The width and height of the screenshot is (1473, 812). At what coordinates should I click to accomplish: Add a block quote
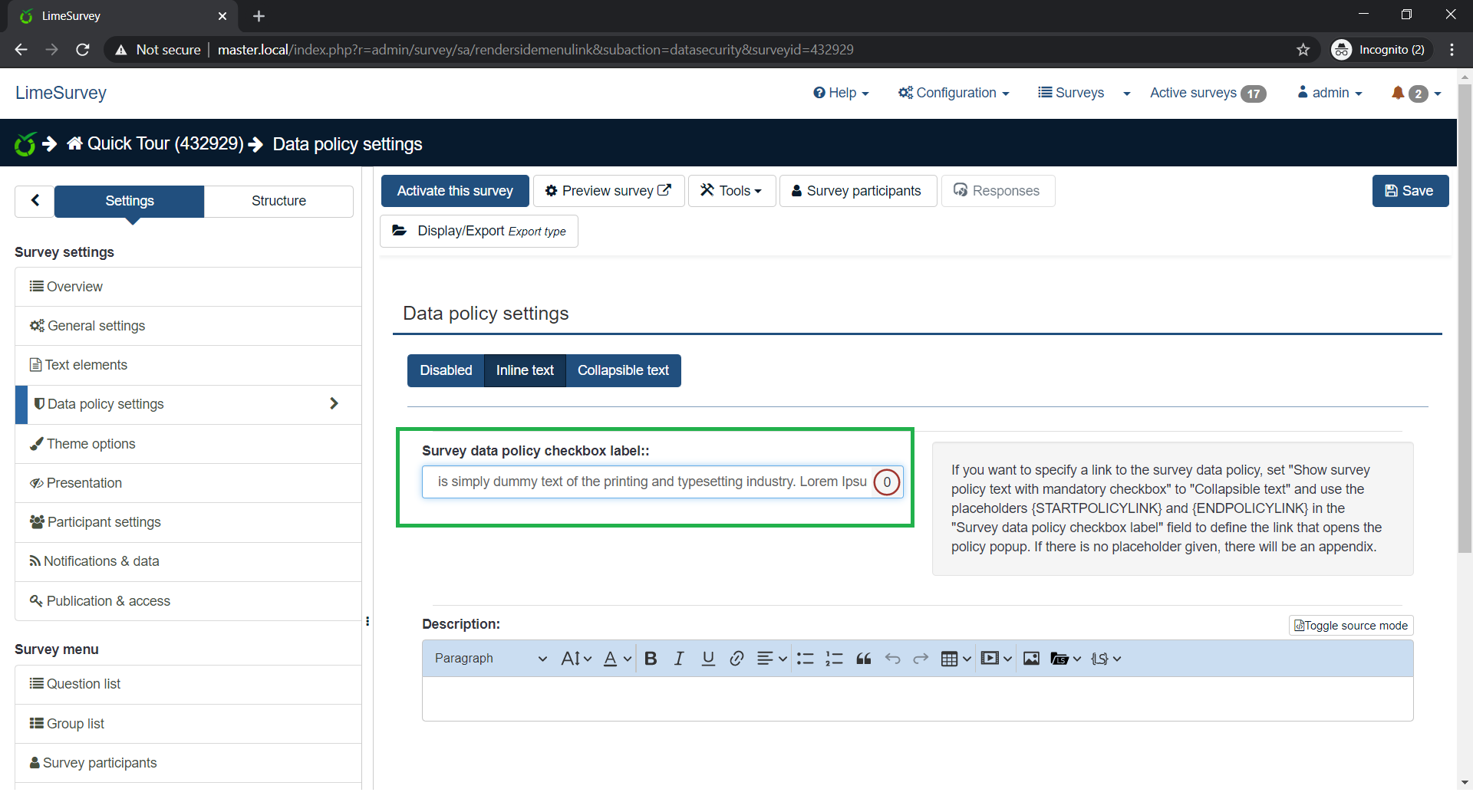(863, 659)
